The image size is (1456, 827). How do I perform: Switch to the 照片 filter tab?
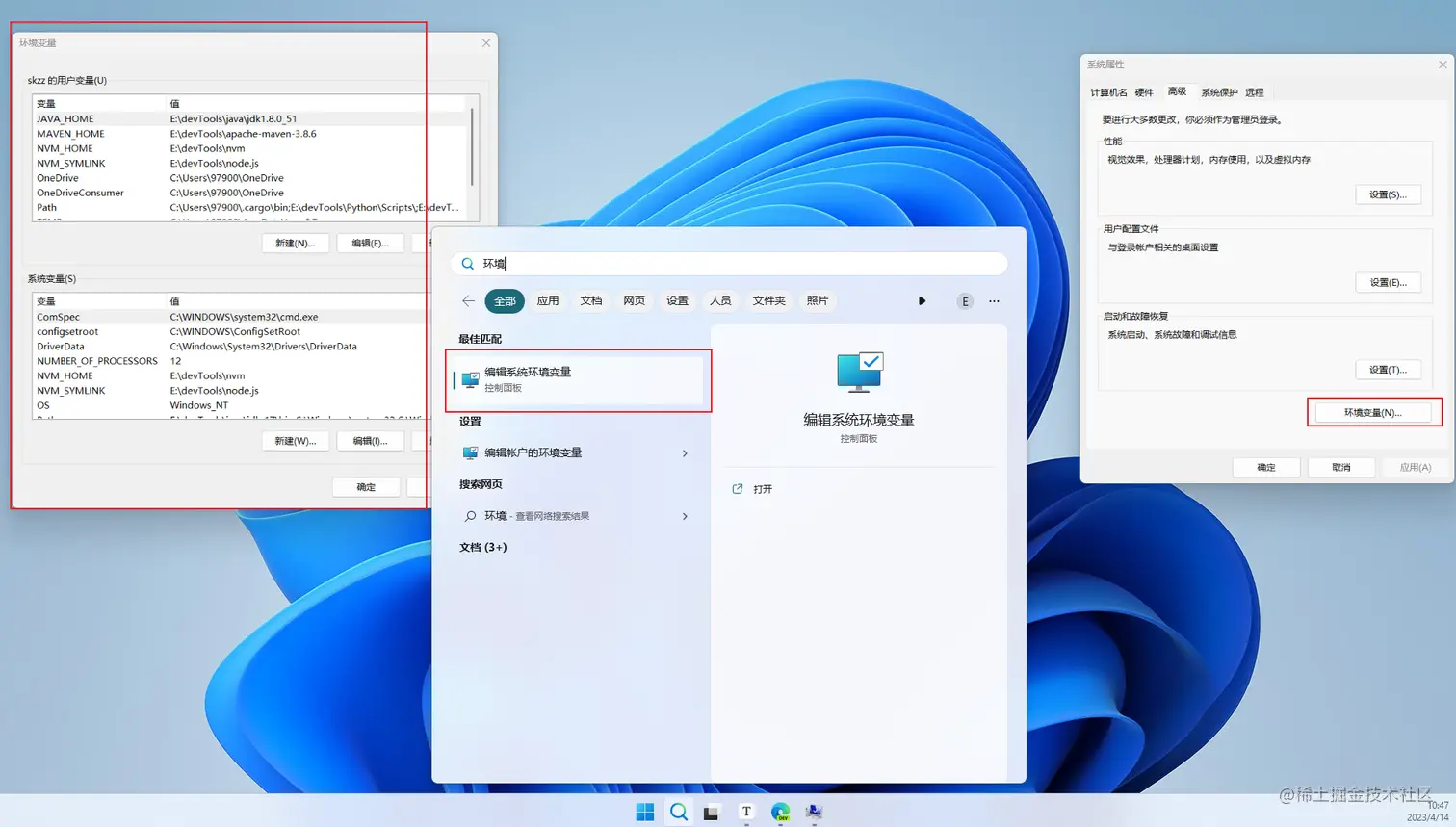(x=818, y=301)
